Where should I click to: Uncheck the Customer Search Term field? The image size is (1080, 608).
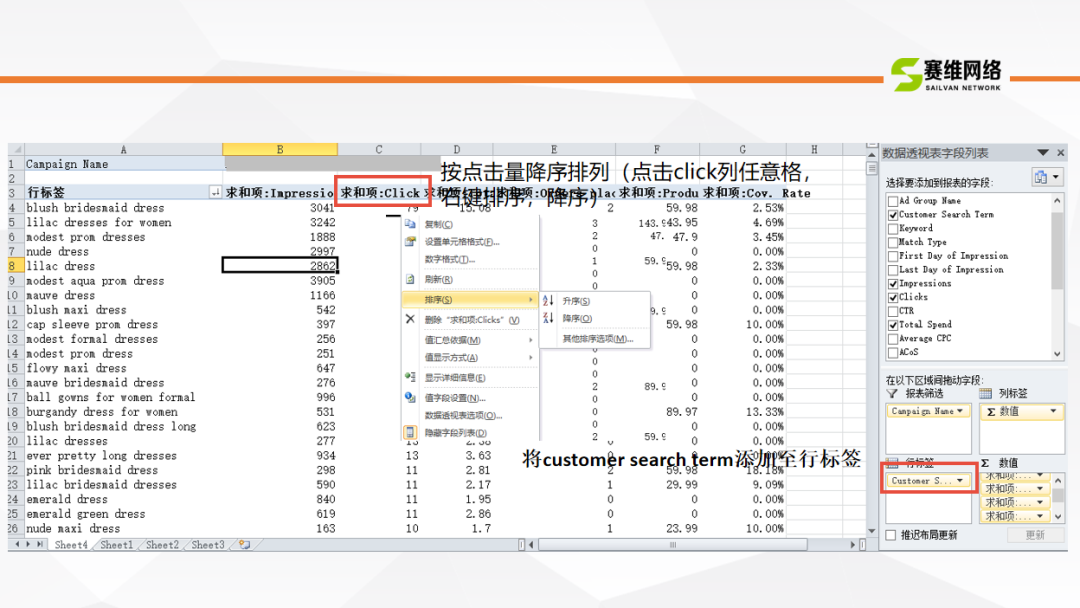click(x=892, y=214)
